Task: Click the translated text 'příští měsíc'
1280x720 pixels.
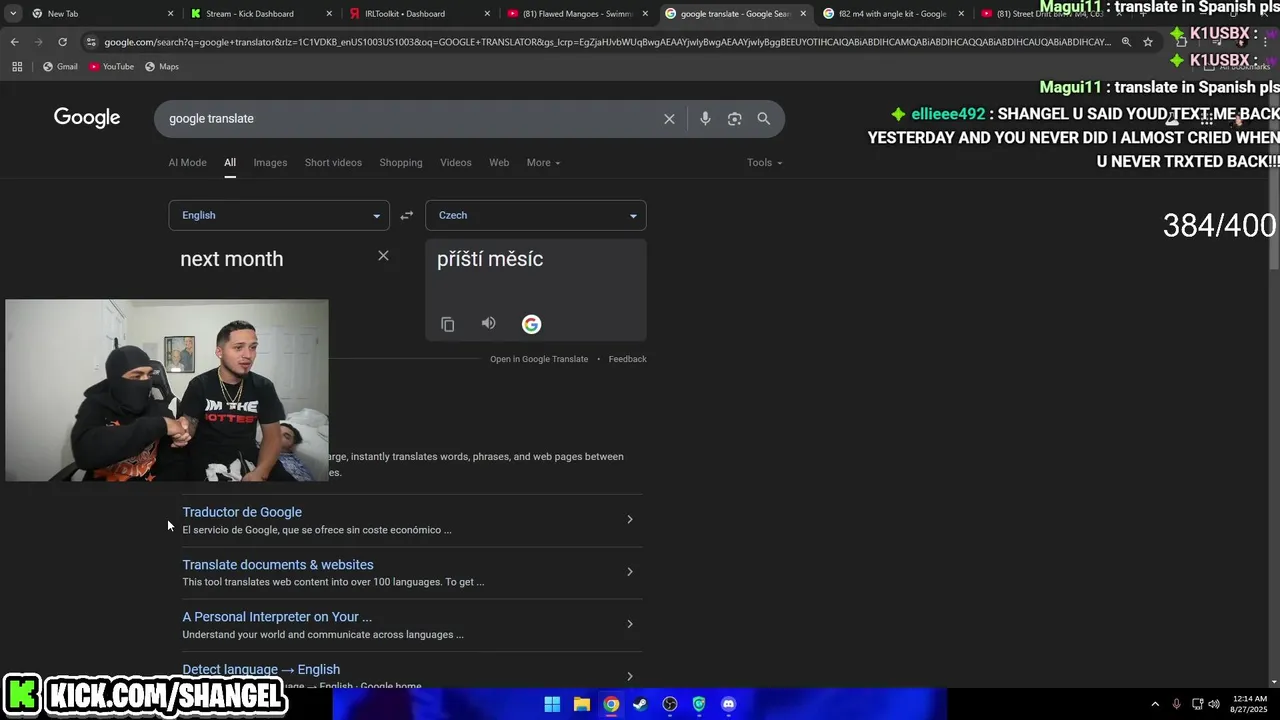Action: [x=490, y=259]
